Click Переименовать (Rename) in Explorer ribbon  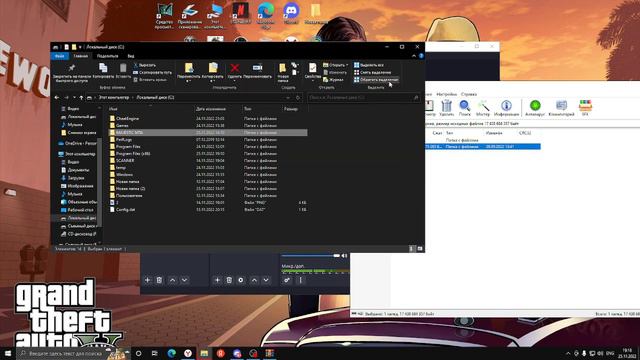coord(258,71)
